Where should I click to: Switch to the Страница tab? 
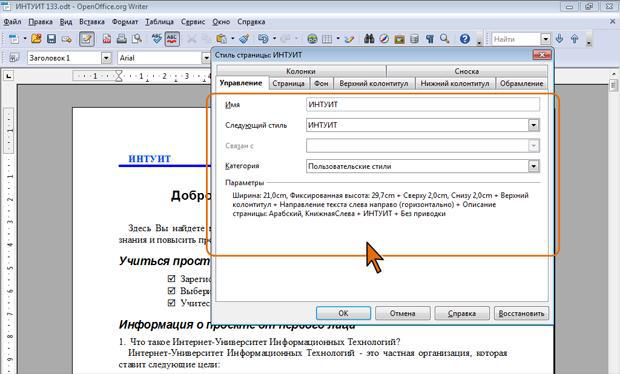coord(288,83)
